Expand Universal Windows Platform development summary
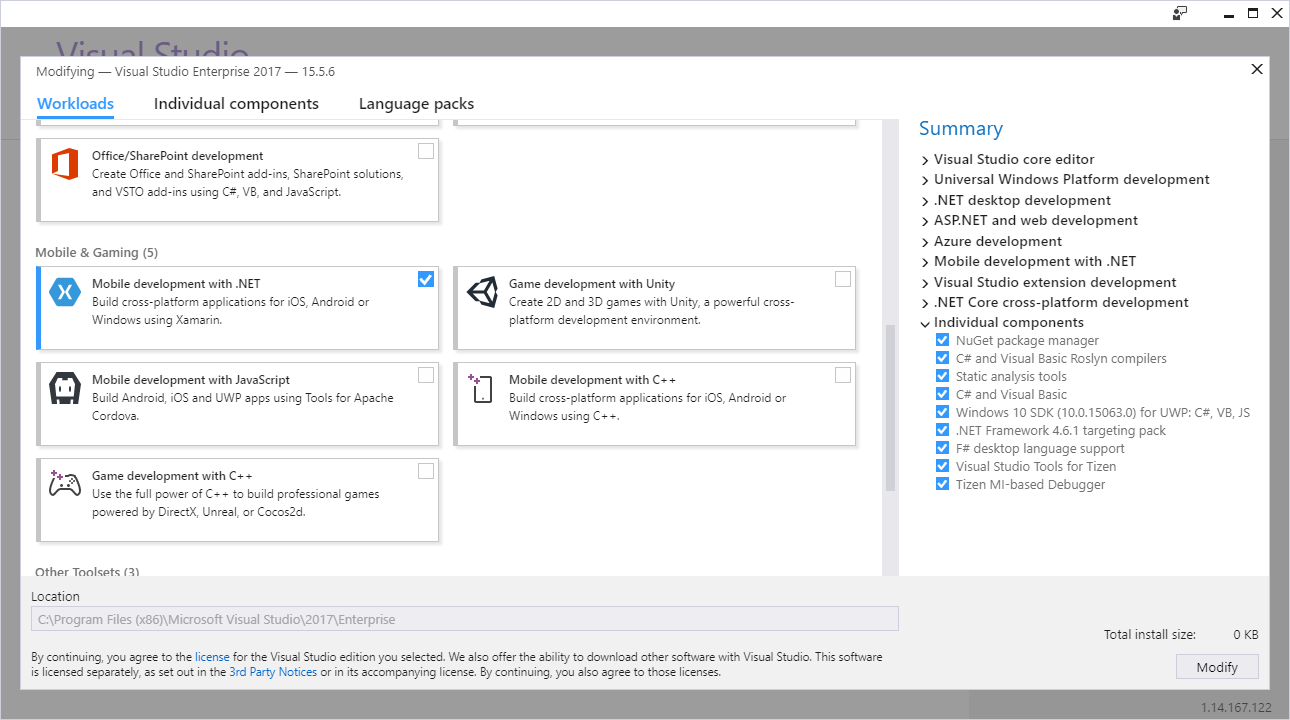The image size is (1290, 720). click(x=925, y=180)
